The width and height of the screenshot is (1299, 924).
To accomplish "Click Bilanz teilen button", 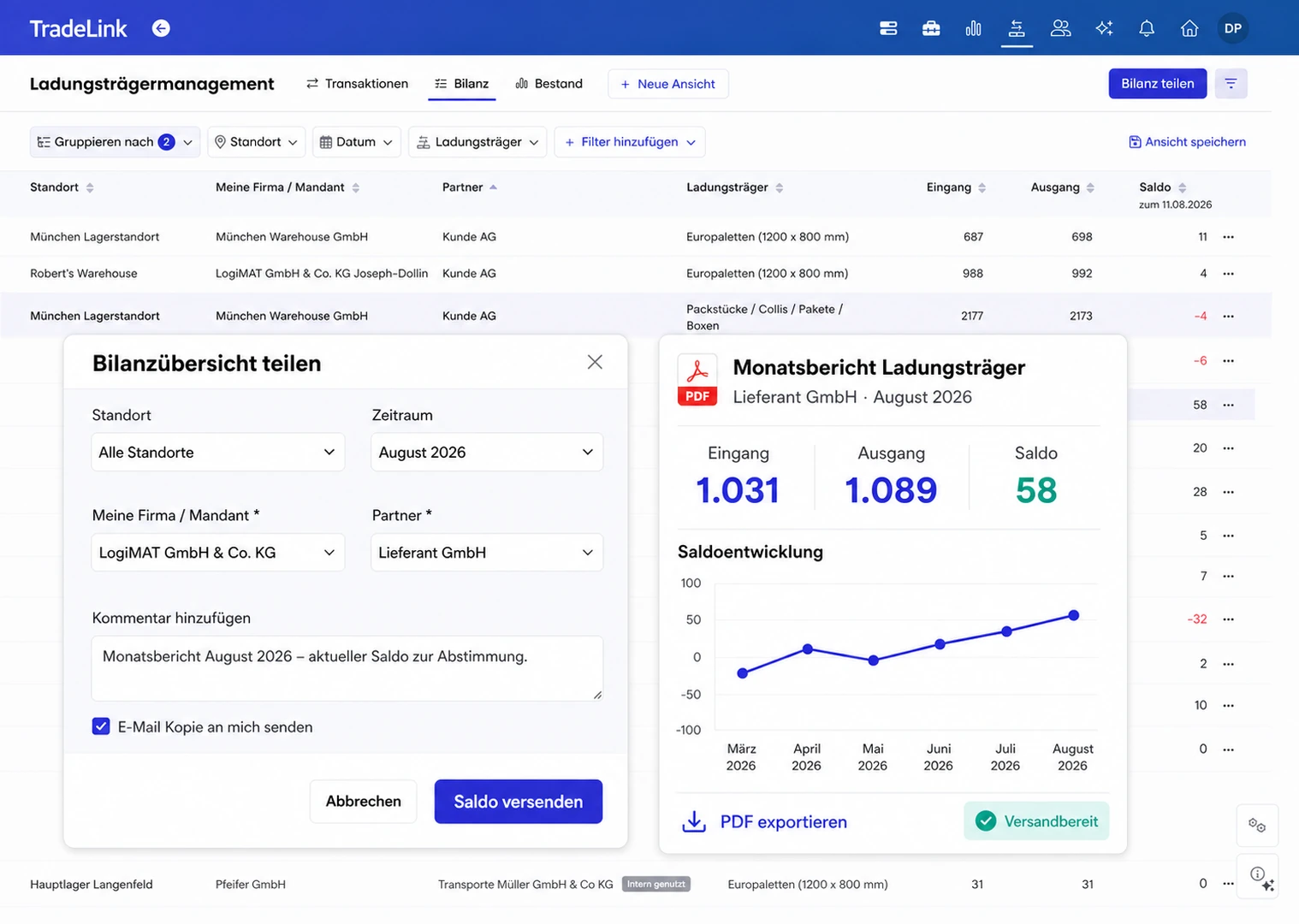I will 1158,83.
